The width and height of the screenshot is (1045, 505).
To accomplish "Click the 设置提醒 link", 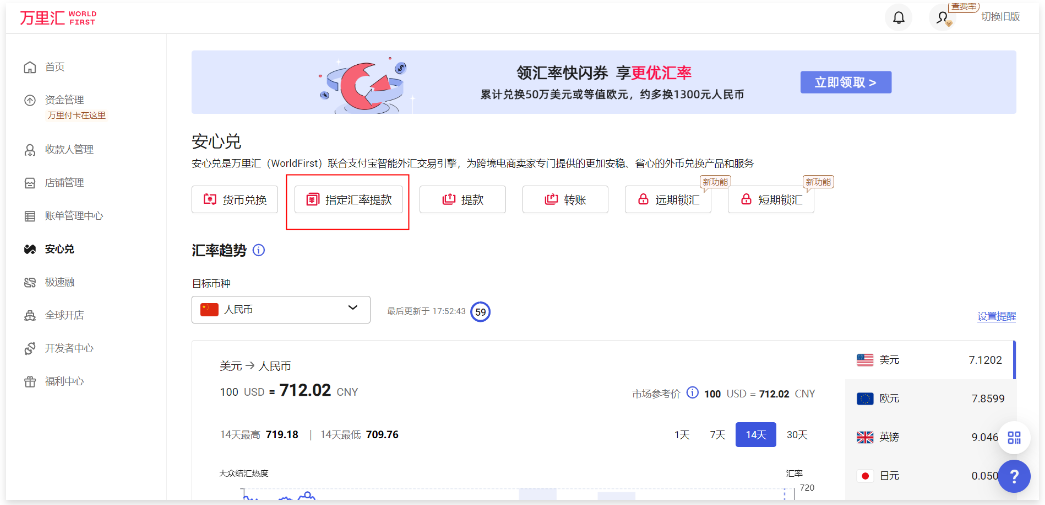I will [x=997, y=316].
